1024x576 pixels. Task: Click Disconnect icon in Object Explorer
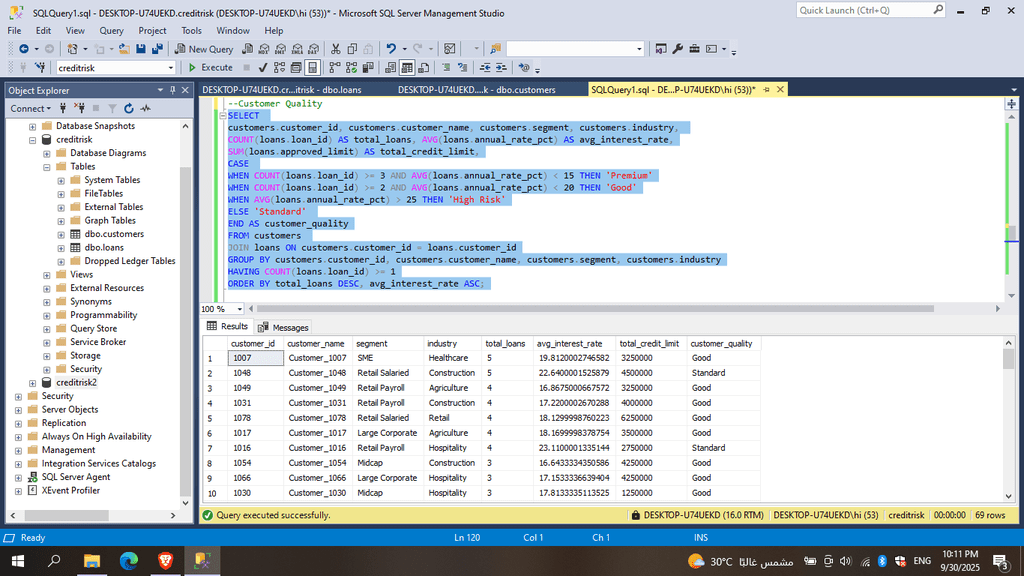click(80, 108)
